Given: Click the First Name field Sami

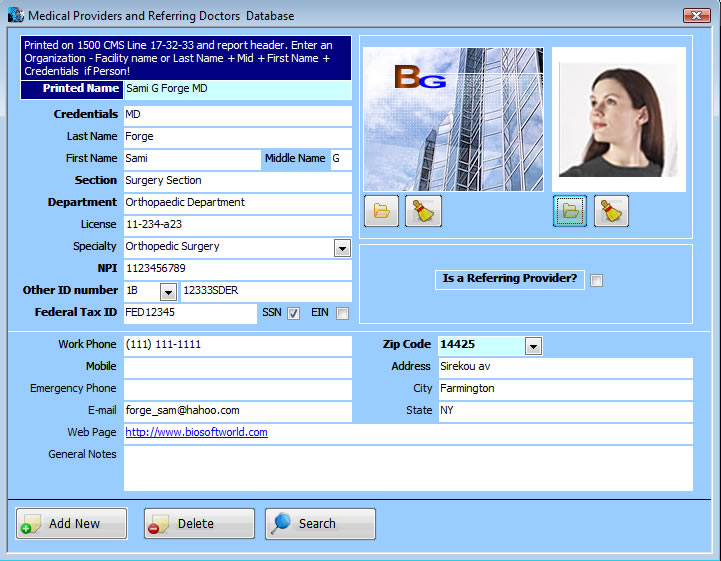Looking at the screenshot, I should pyautogui.click(x=192, y=160).
